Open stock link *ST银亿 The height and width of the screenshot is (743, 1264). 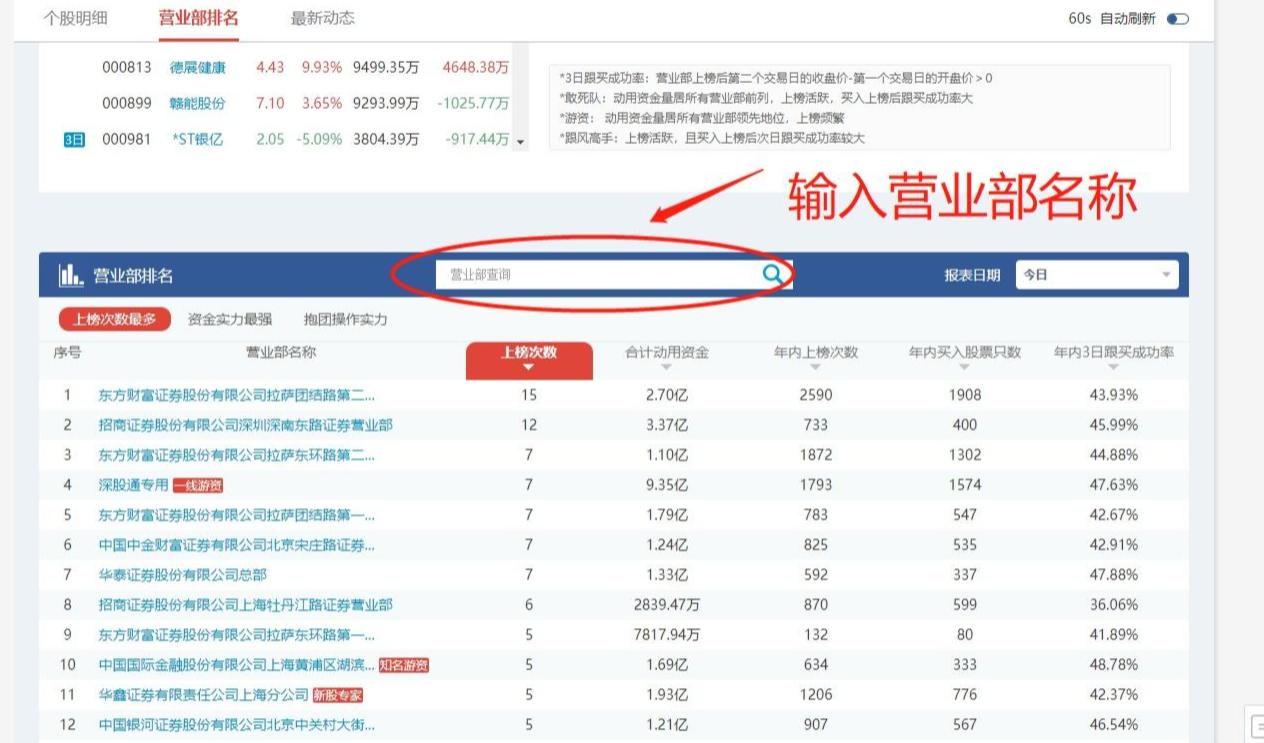pos(197,140)
